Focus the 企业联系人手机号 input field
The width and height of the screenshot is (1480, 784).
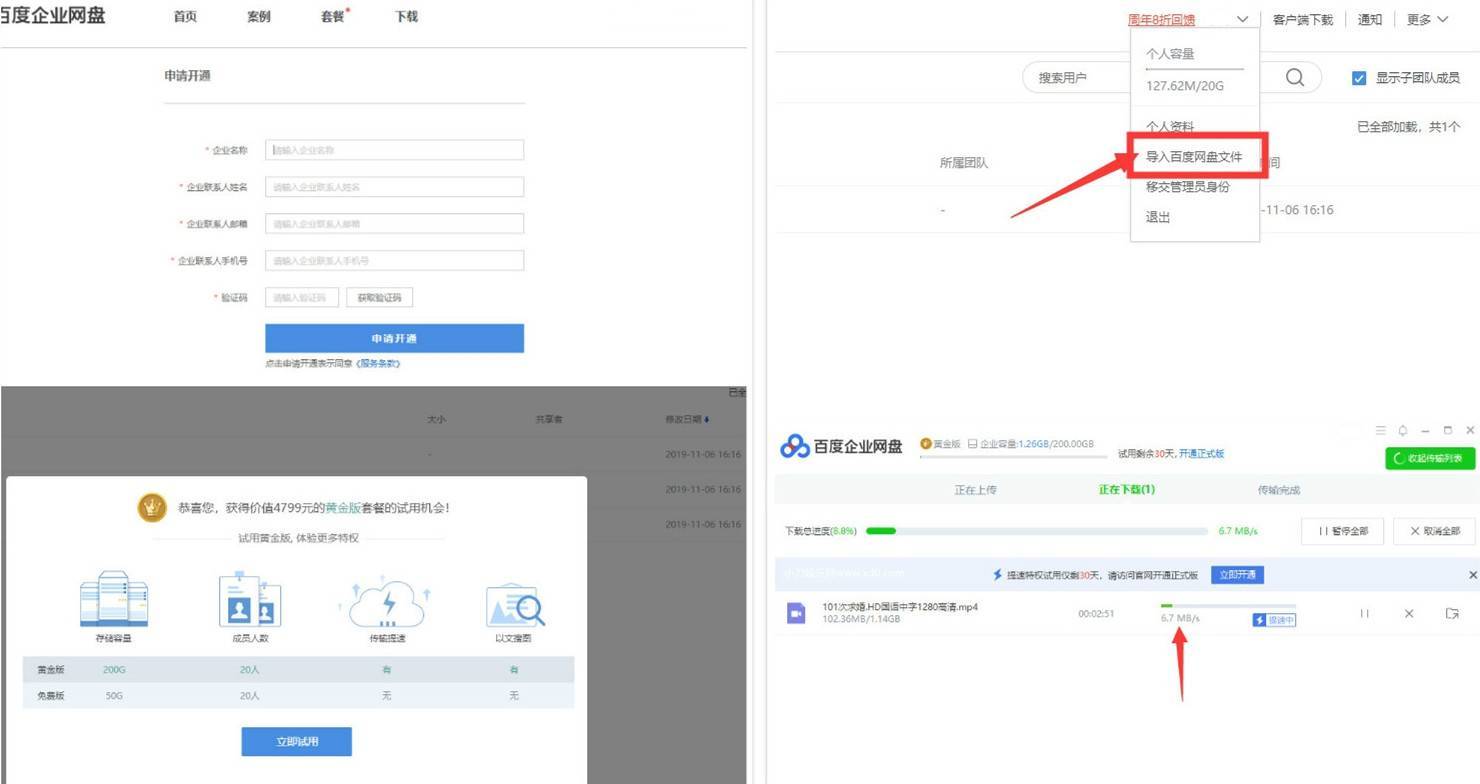(394, 261)
